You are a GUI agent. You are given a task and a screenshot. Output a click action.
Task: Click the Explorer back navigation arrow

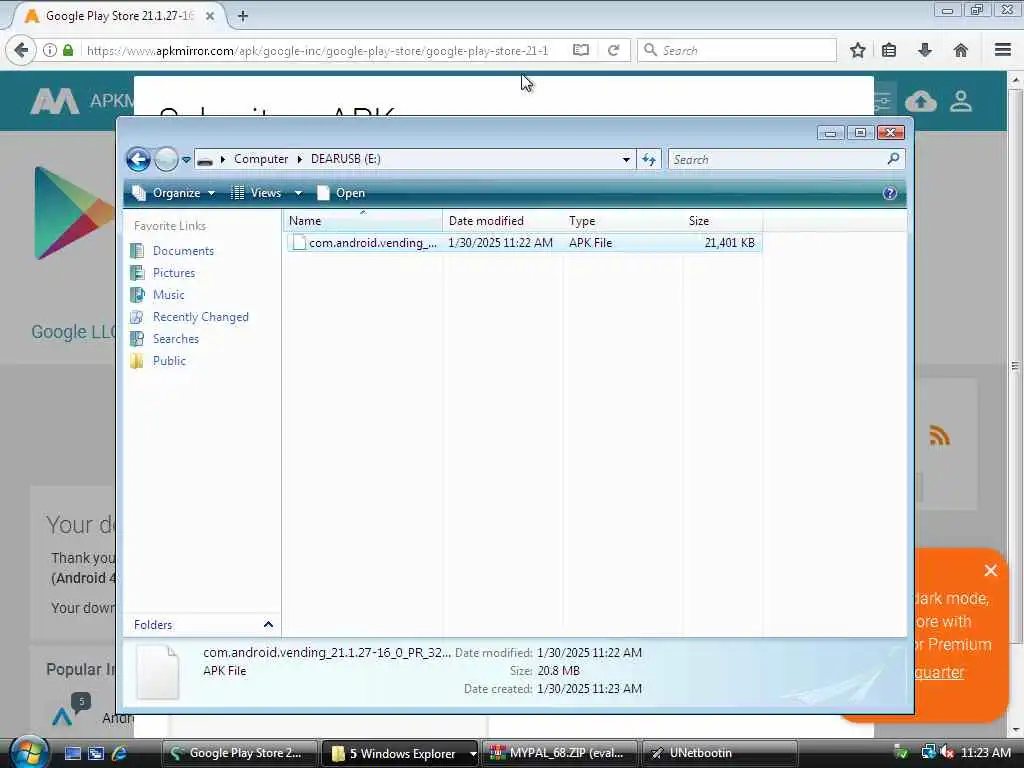(x=138, y=159)
